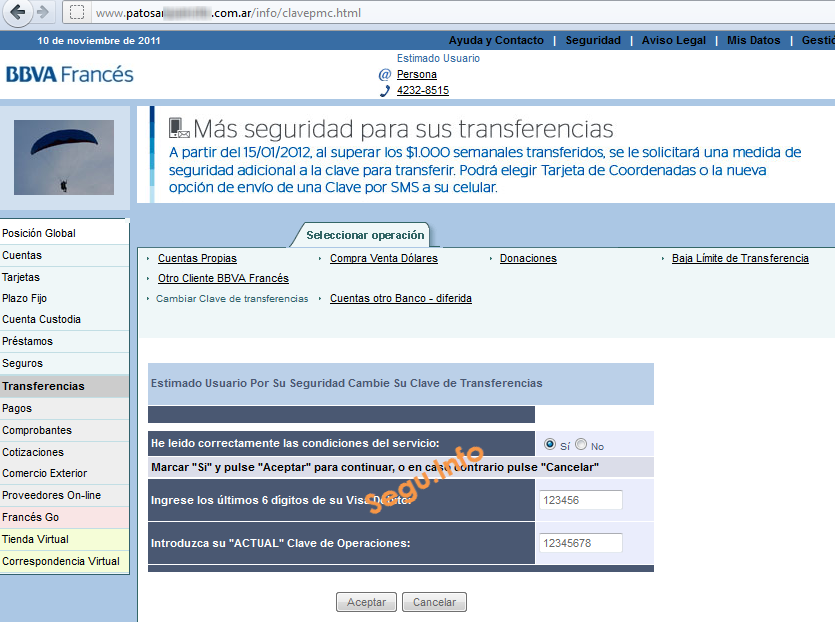
Task: Click the BBVA Francés logo
Action: pos(69,75)
